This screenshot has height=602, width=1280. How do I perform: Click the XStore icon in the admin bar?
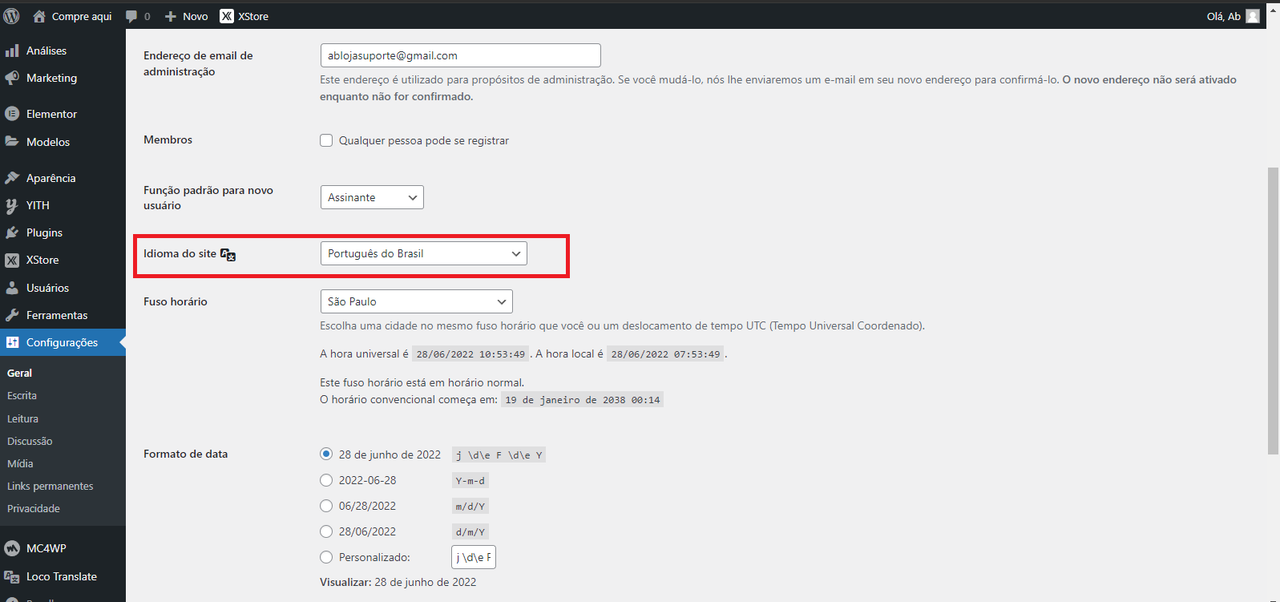pyautogui.click(x=227, y=16)
